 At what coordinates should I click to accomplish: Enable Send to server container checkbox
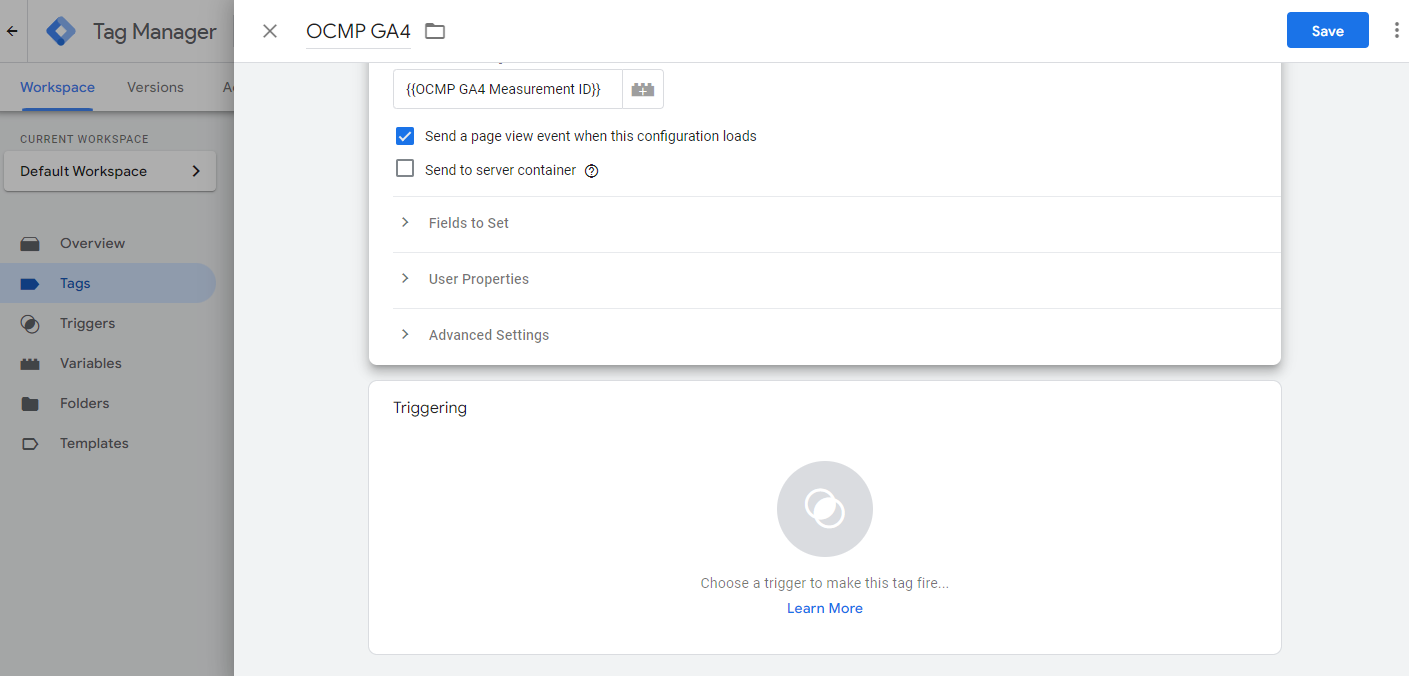(405, 169)
